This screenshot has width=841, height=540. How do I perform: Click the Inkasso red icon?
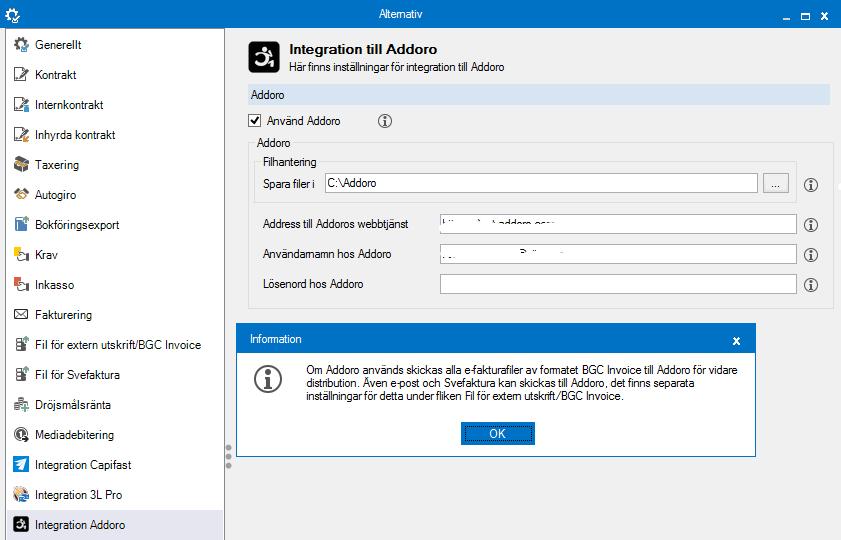coord(21,284)
